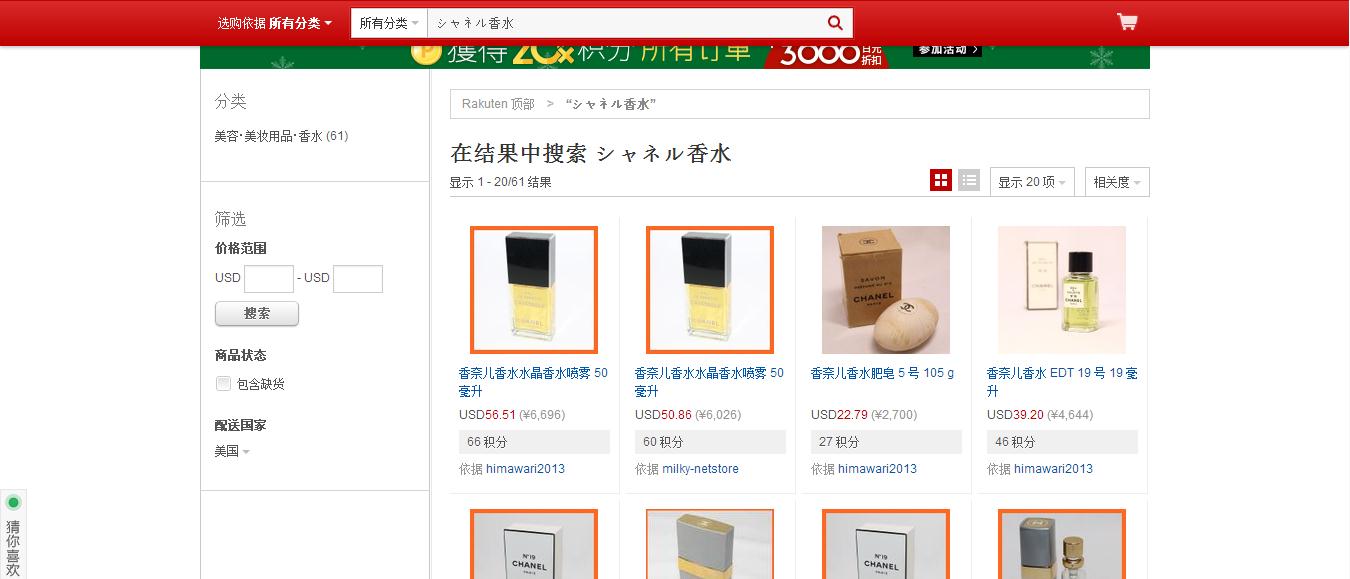The image size is (1350, 579).
Task: Click the 搜索 price filter button
Action: point(257,313)
